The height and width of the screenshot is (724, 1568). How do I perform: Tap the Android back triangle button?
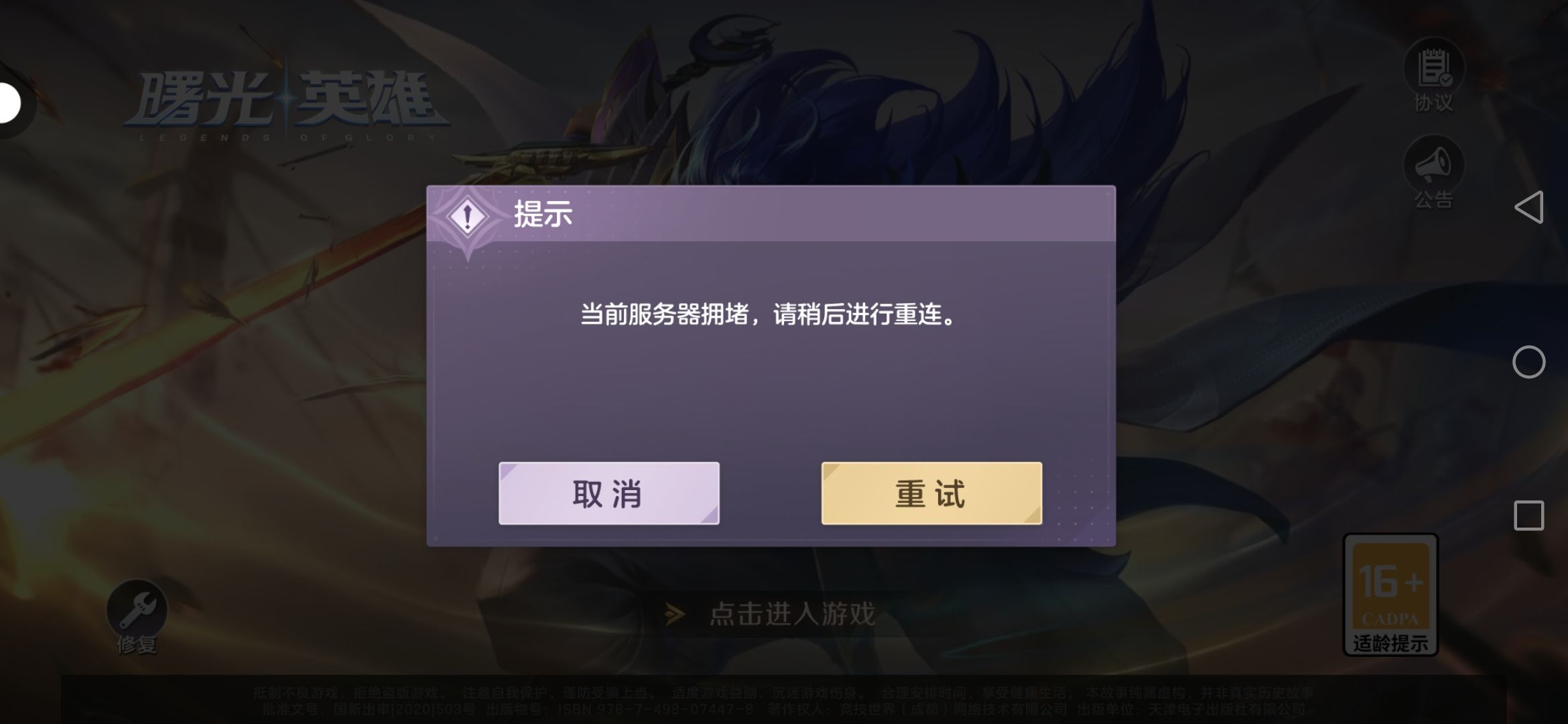pyautogui.click(x=1528, y=207)
